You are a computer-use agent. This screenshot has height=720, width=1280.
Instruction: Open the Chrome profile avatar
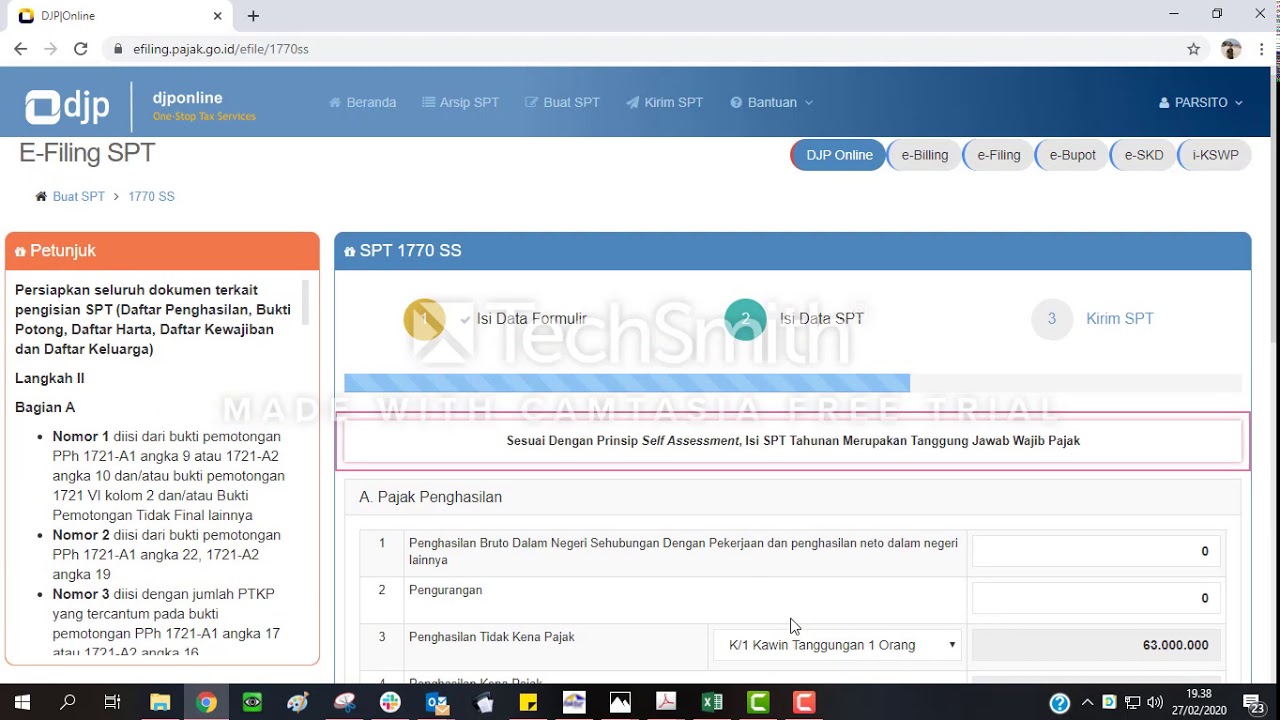click(x=1231, y=49)
